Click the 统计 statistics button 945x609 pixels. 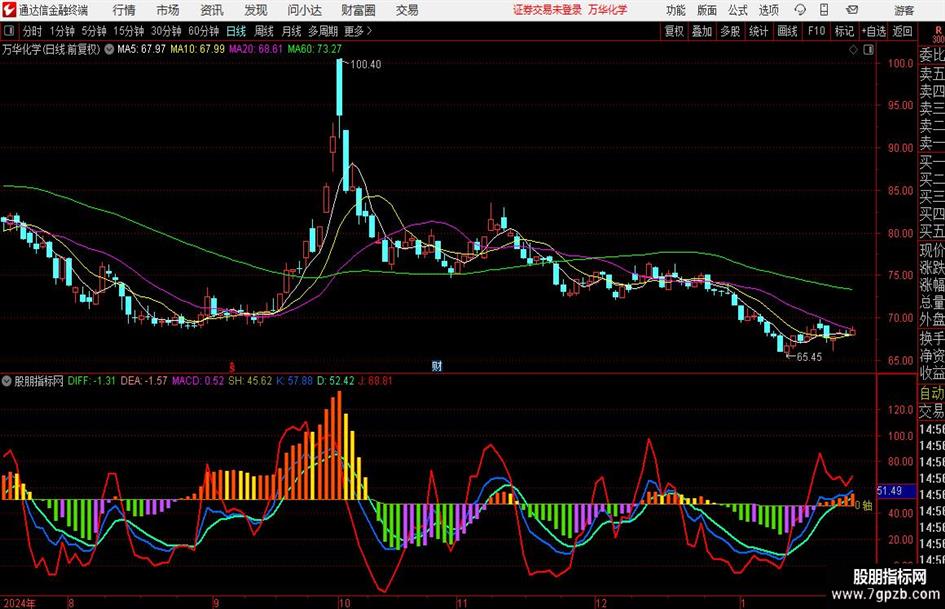click(x=758, y=31)
